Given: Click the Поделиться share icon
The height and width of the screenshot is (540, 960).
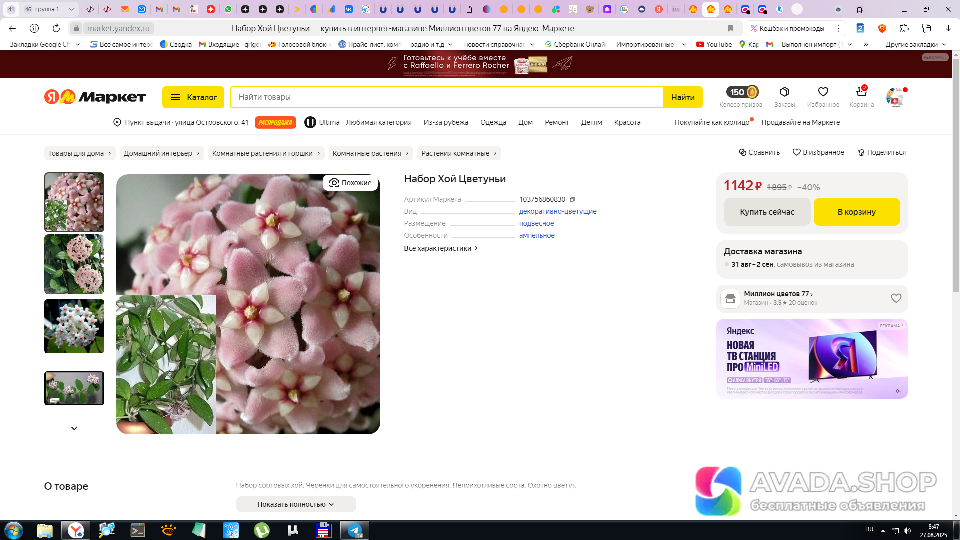Looking at the screenshot, I should [x=880, y=153].
